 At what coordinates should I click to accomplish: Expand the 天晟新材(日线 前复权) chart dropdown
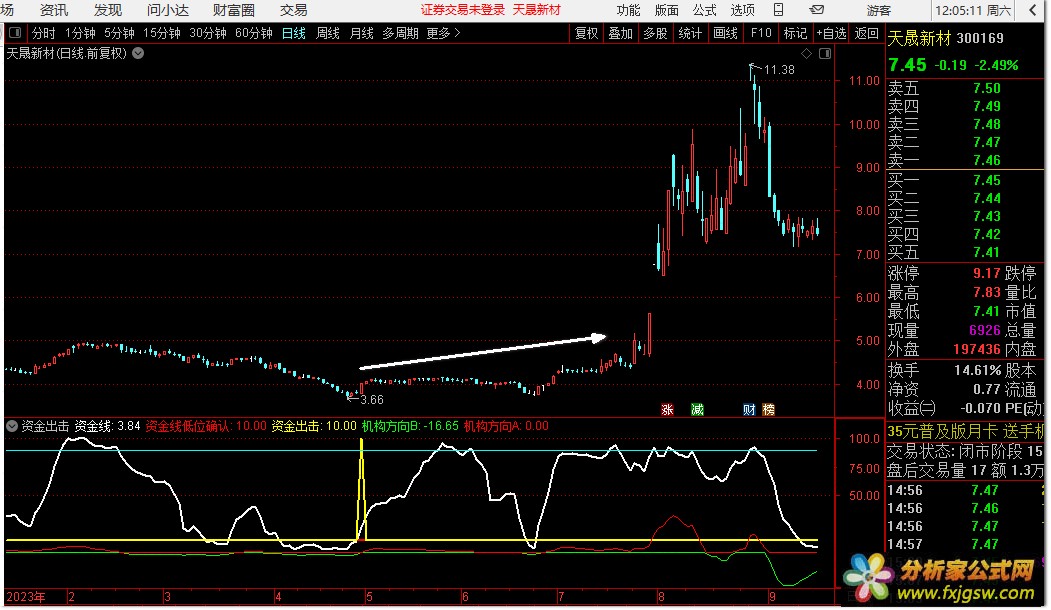coord(138,53)
